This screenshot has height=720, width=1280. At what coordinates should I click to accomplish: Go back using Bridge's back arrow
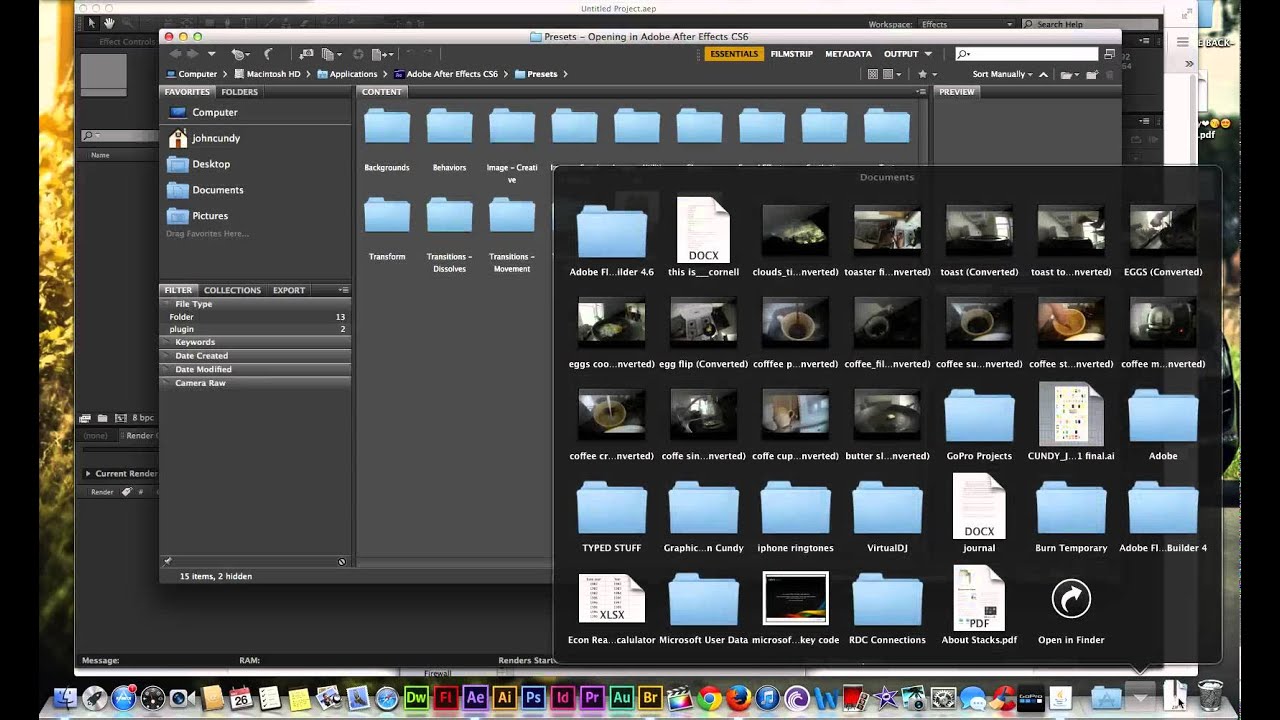175,54
